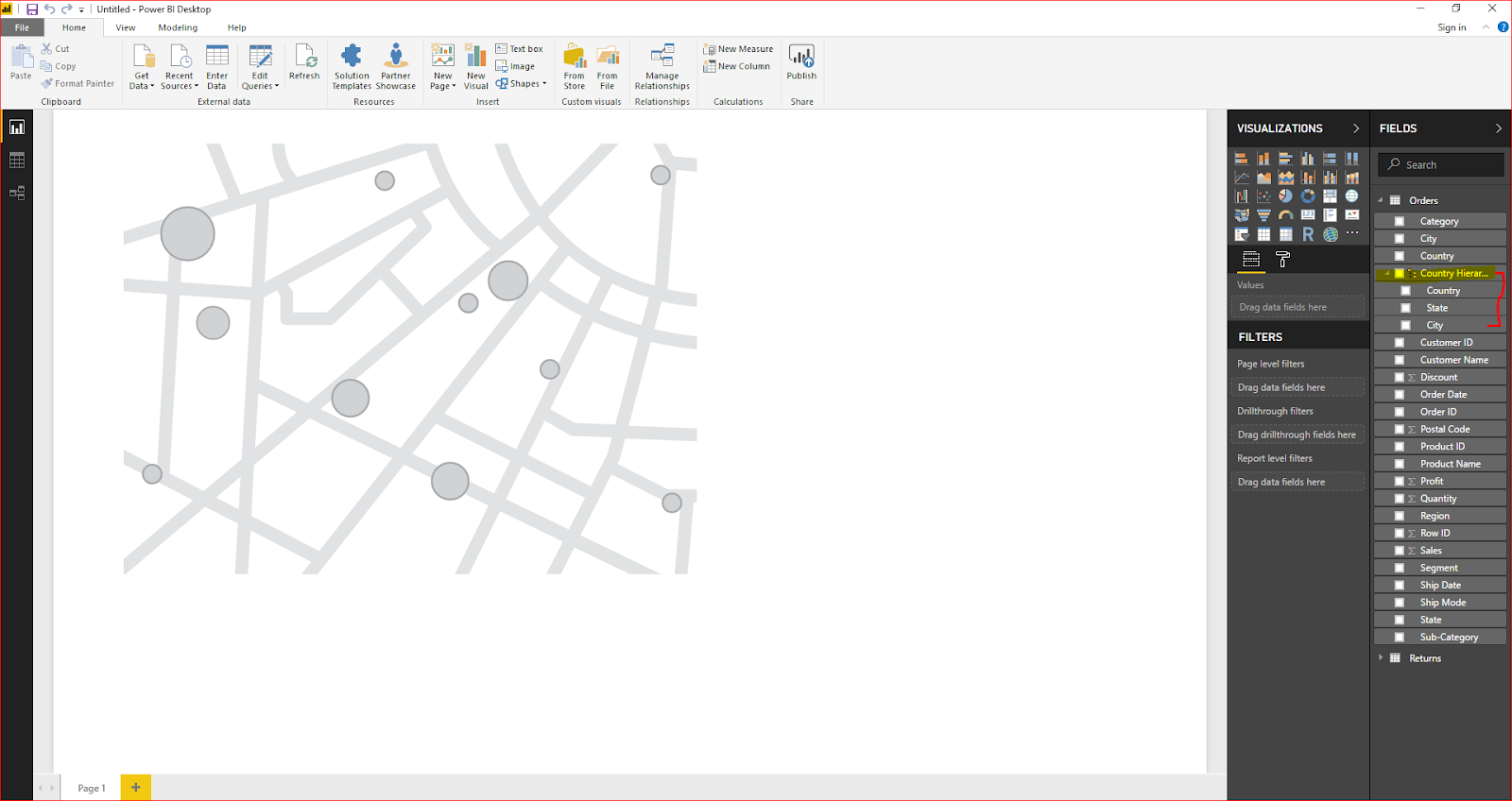Expand the Returns table

point(1381,658)
